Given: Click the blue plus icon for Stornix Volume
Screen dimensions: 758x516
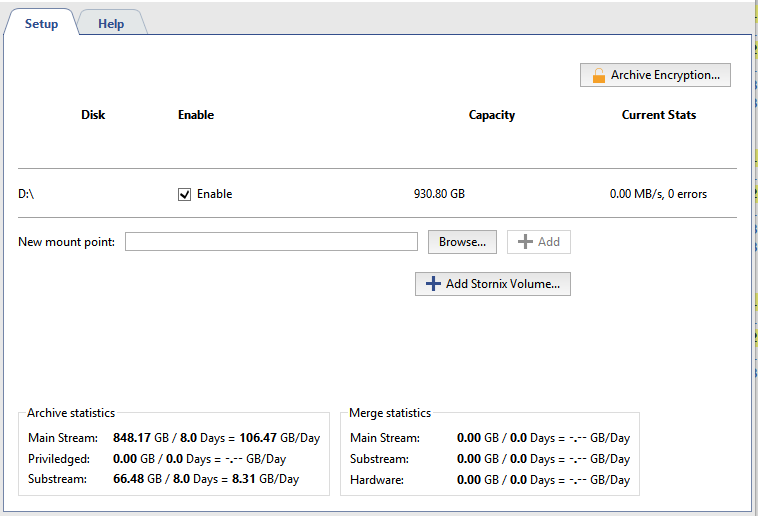Looking at the screenshot, I should [432, 284].
